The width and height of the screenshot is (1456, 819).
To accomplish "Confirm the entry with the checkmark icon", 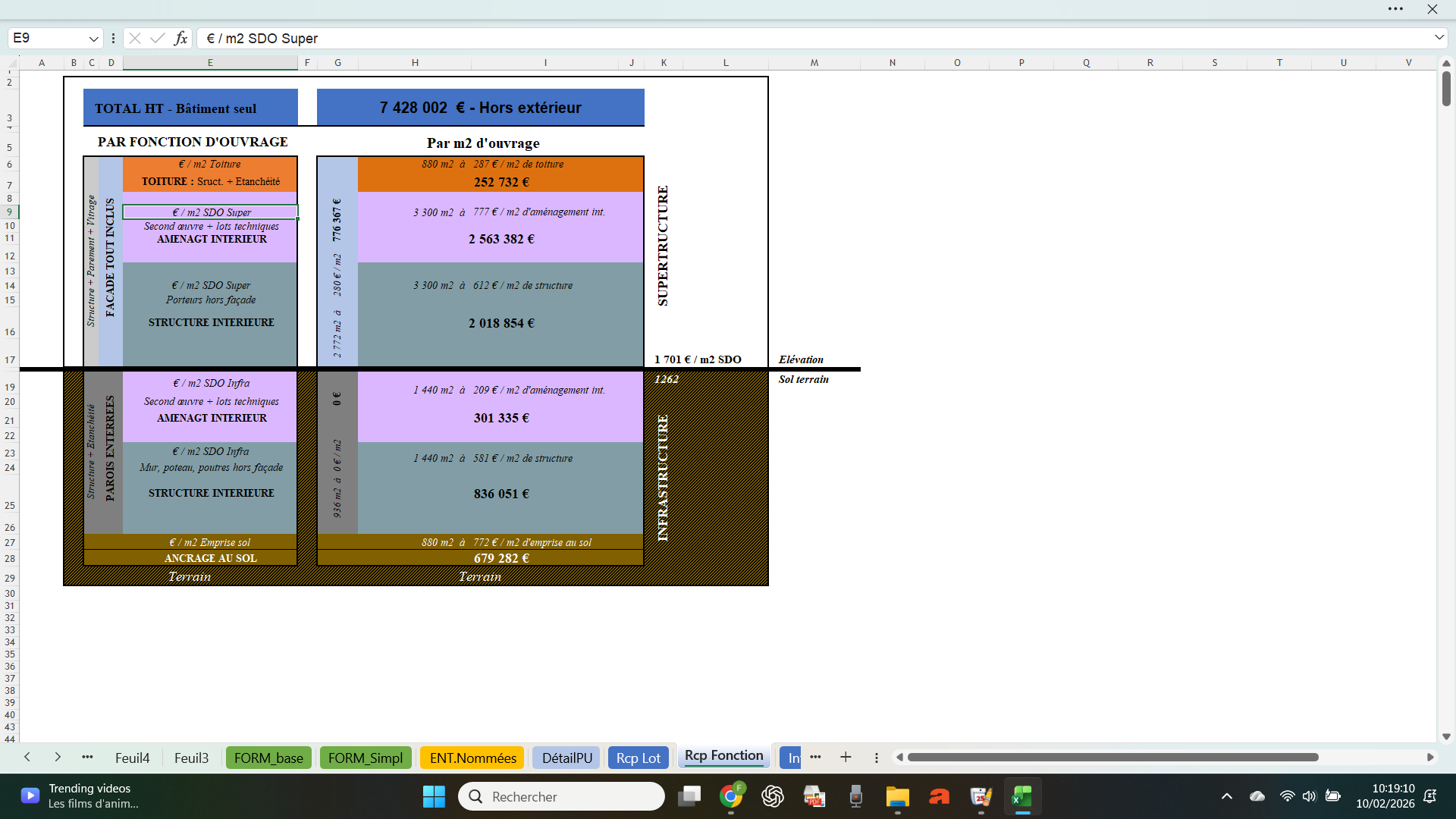I will coord(158,38).
